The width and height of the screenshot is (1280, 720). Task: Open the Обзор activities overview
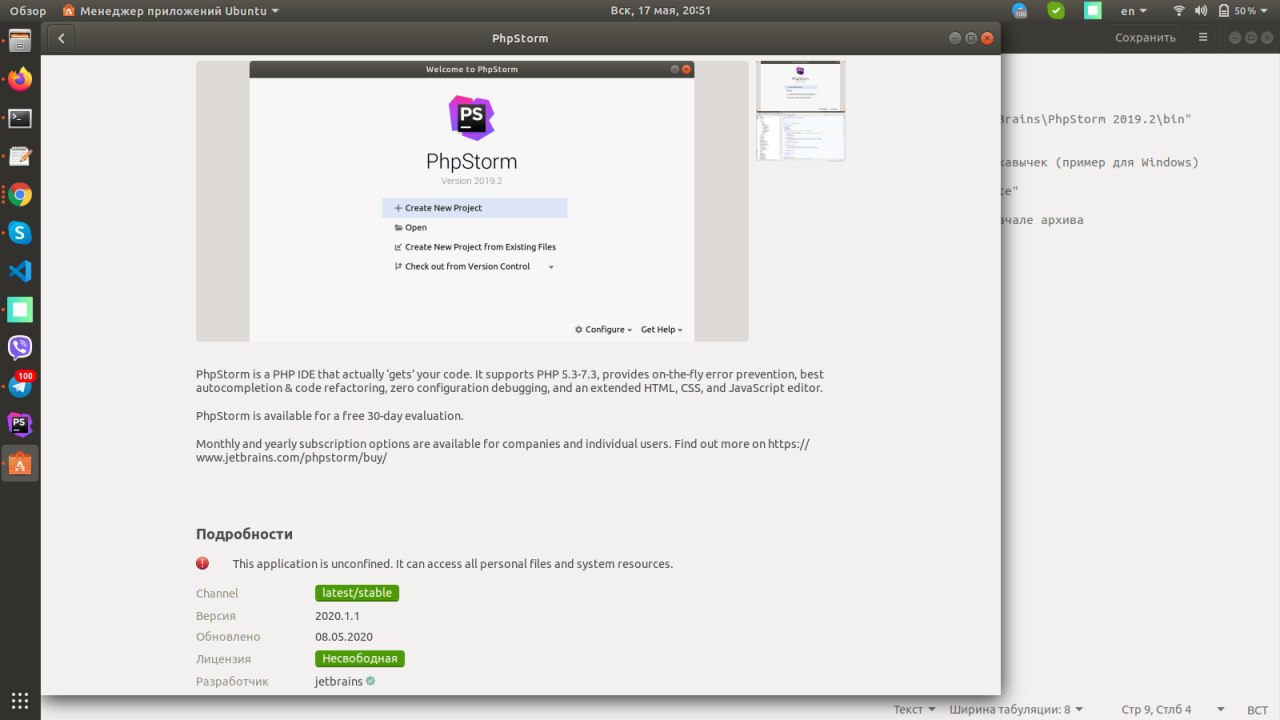tap(28, 10)
